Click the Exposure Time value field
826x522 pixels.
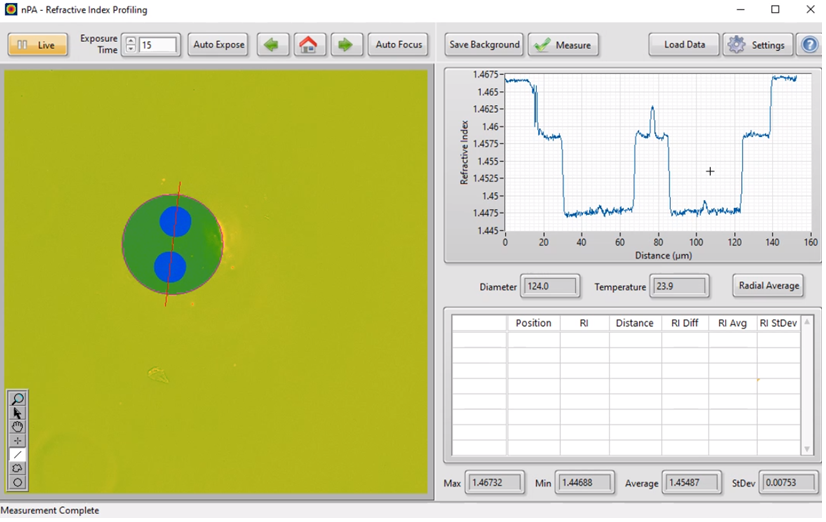click(158, 45)
